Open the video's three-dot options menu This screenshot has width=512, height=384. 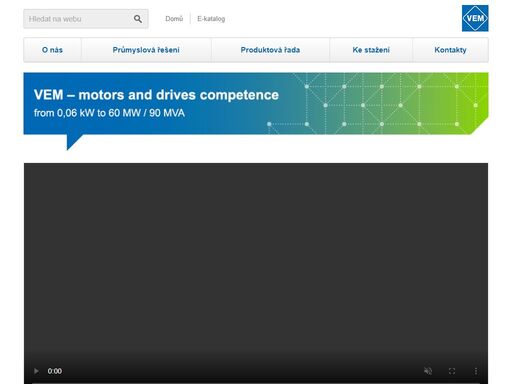click(476, 371)
